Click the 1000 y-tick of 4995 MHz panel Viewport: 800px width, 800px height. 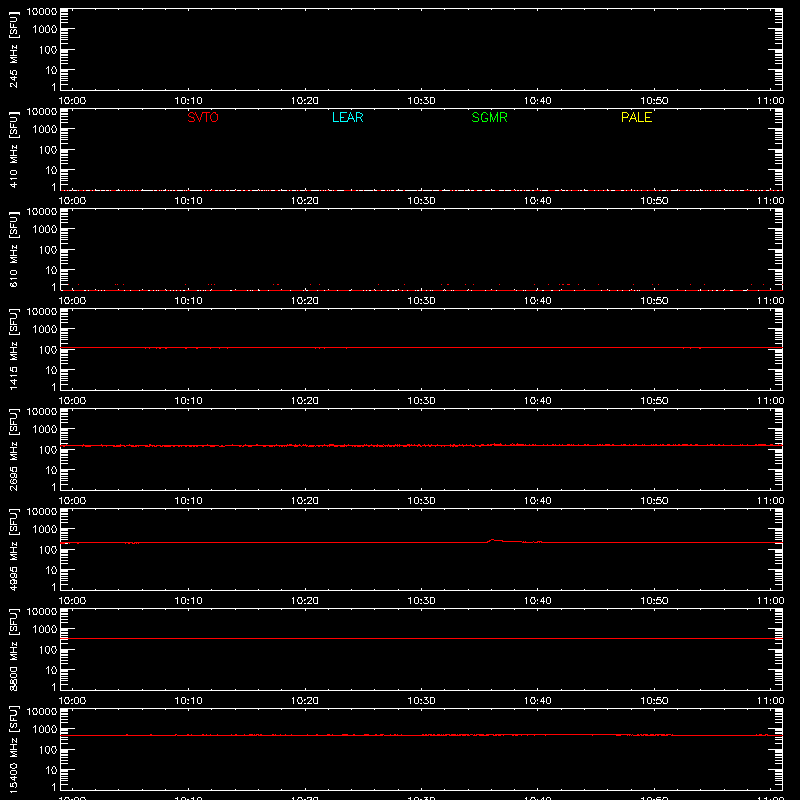[45, 530]
